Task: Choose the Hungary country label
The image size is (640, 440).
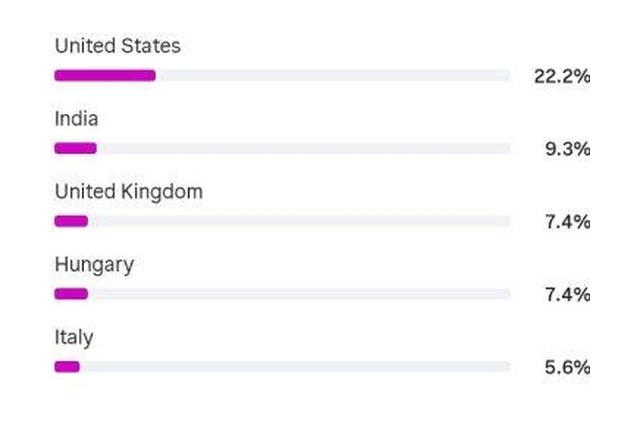Action: 94,265
